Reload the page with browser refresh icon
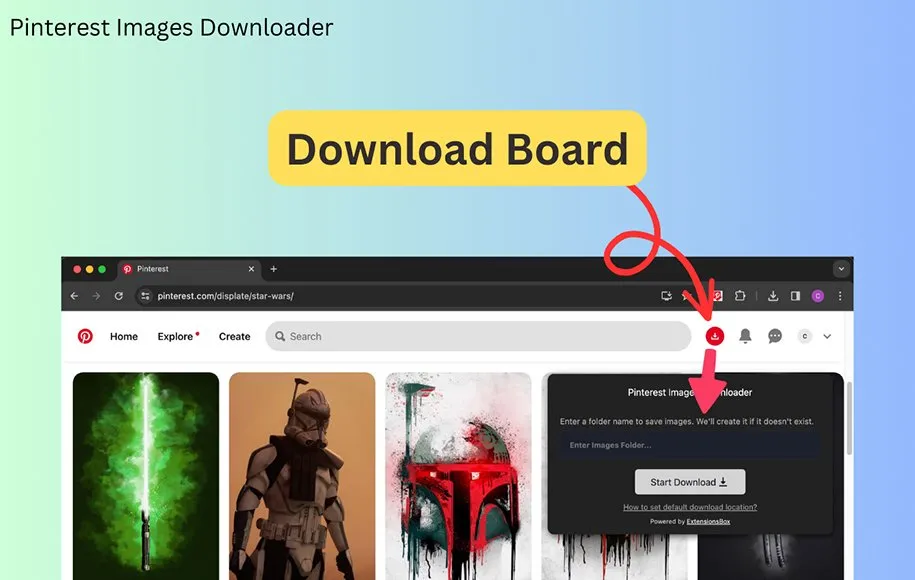915x580 pixels. tap(119, 296)
